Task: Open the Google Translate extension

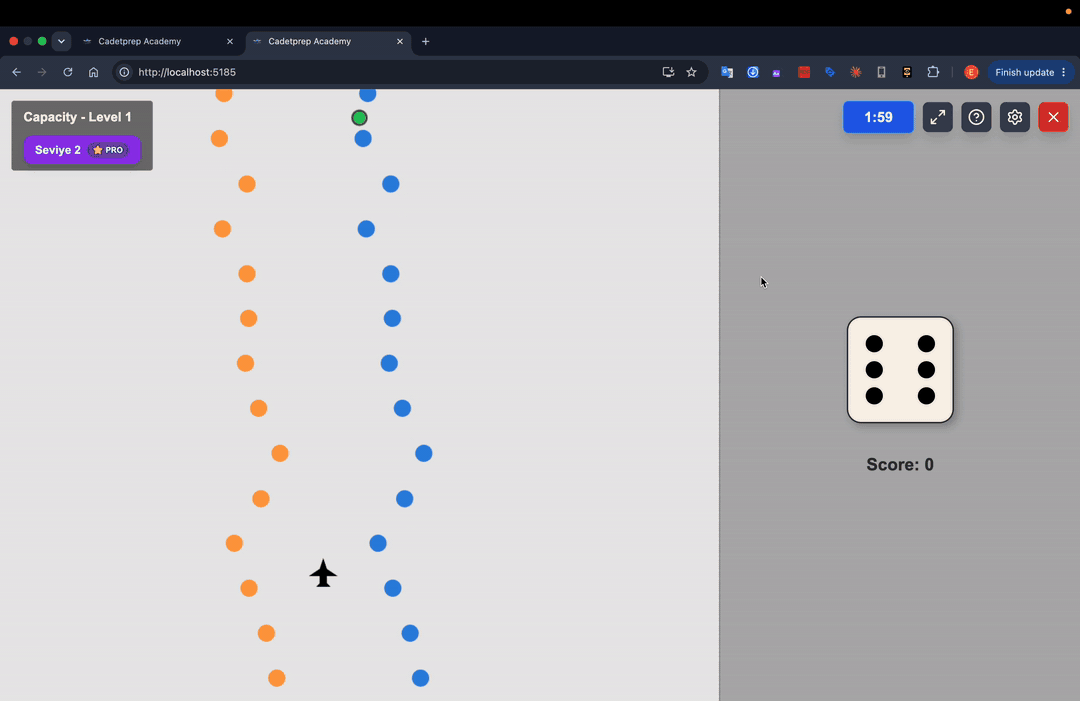Action: 727,72
